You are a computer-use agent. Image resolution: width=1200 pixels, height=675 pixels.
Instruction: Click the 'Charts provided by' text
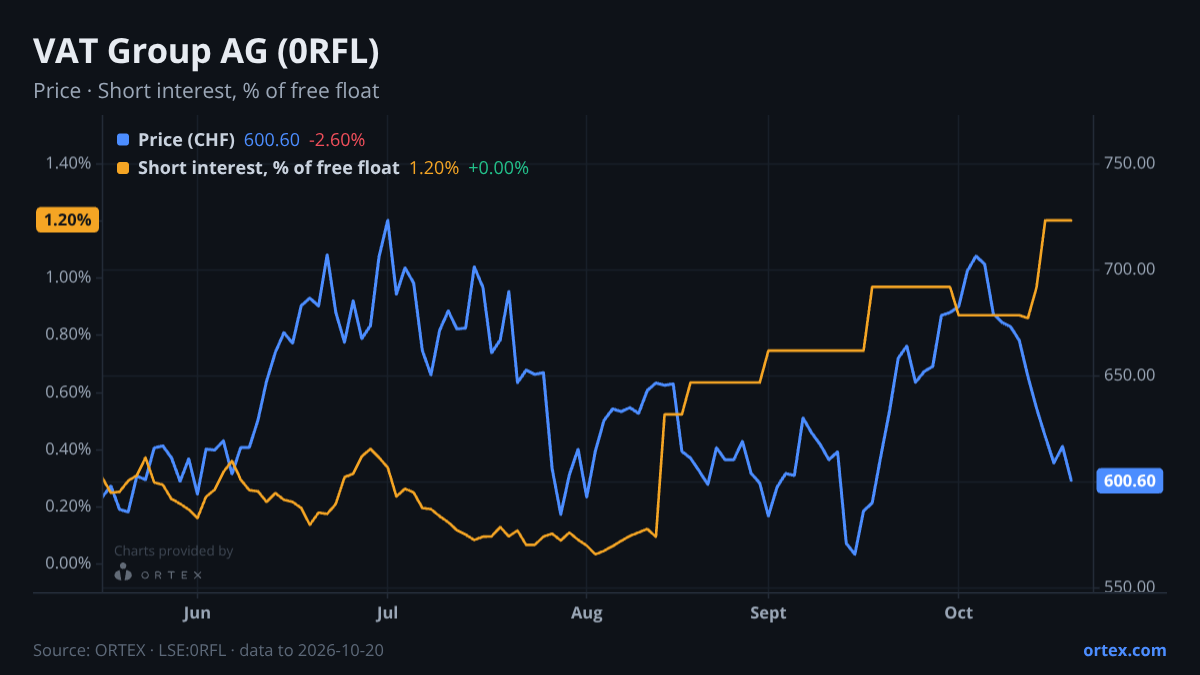pos(174,551)
